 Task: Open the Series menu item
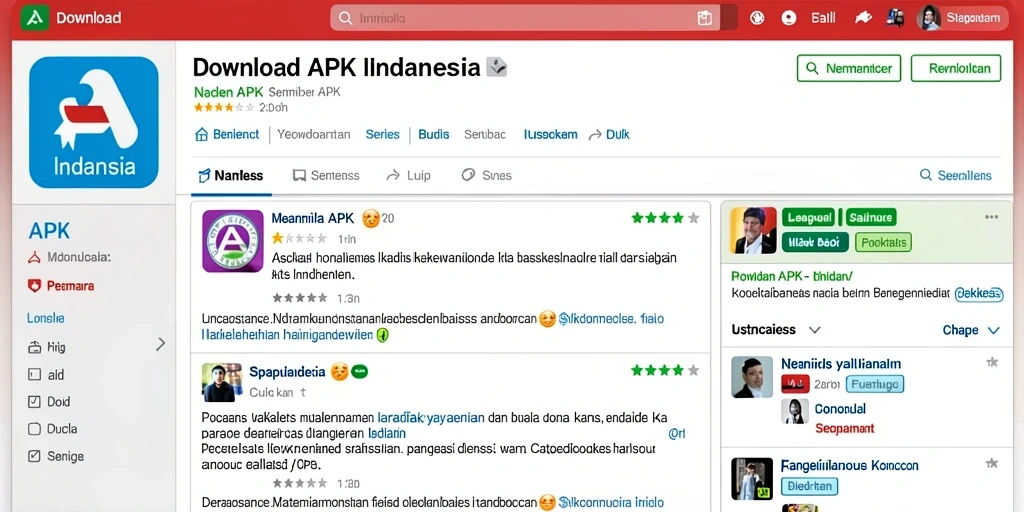tap(382, 135)
